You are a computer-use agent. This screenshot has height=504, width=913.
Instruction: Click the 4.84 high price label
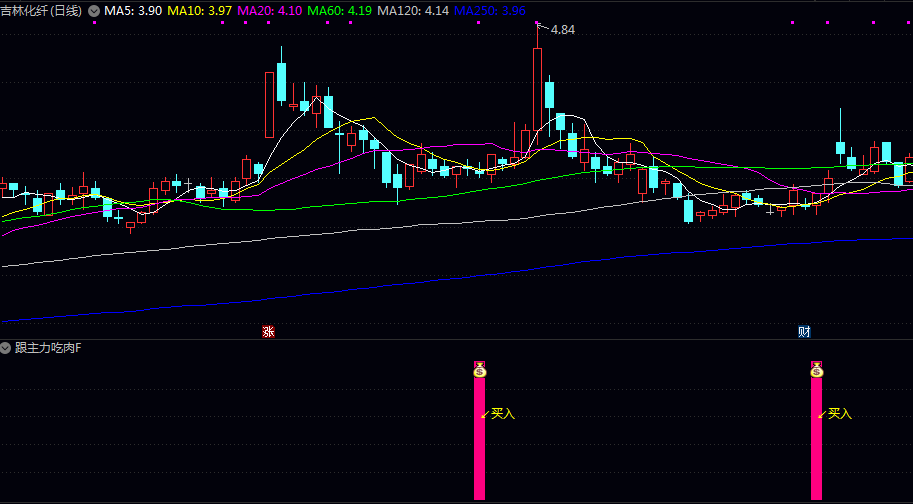click(562, 30)
